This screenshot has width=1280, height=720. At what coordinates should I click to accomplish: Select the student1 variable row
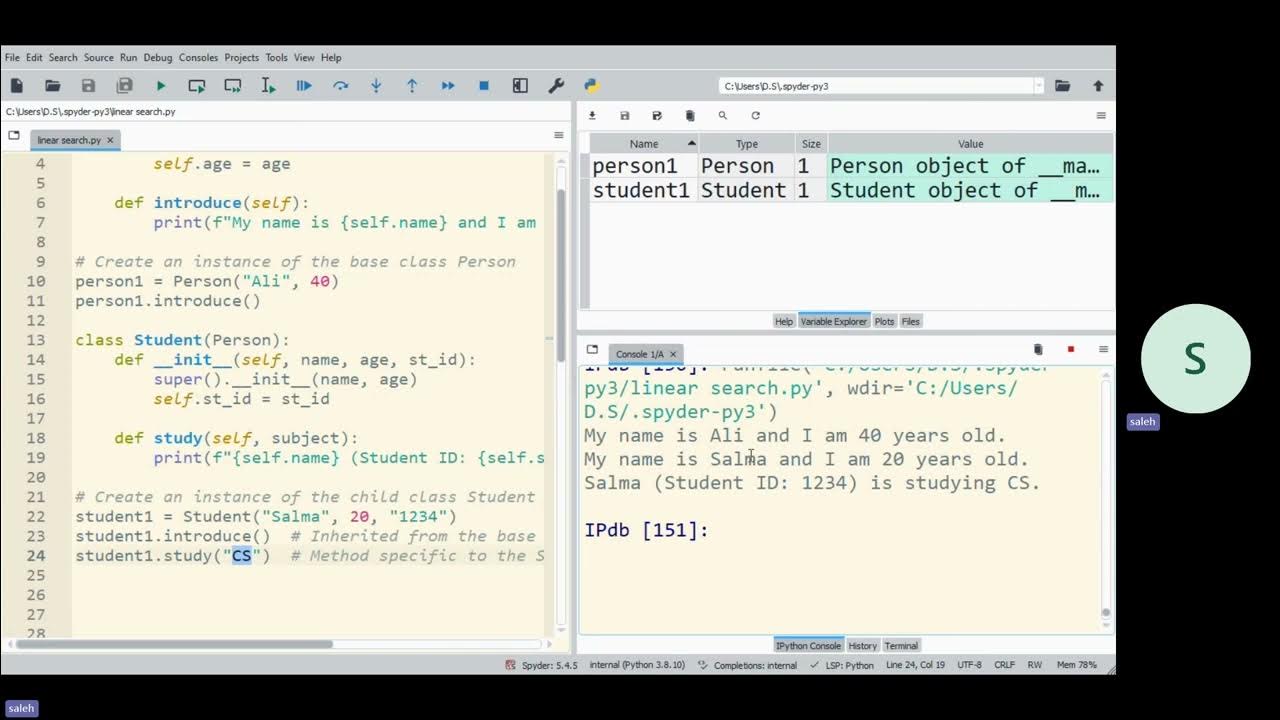coord(851,190)
